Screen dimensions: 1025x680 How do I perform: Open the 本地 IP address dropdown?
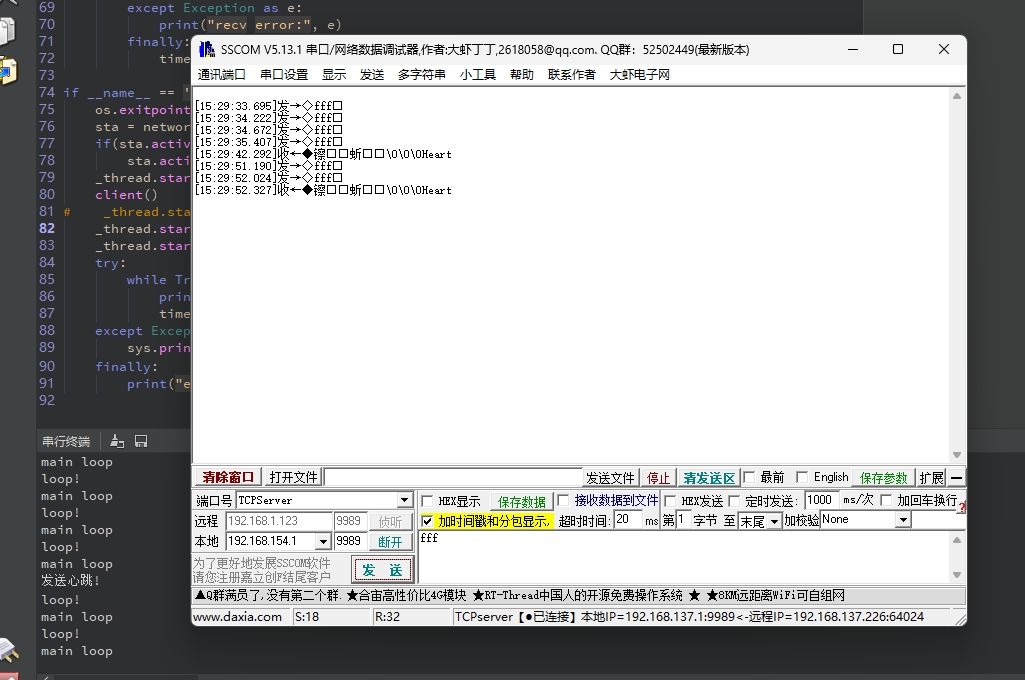(x=322, y=541)
